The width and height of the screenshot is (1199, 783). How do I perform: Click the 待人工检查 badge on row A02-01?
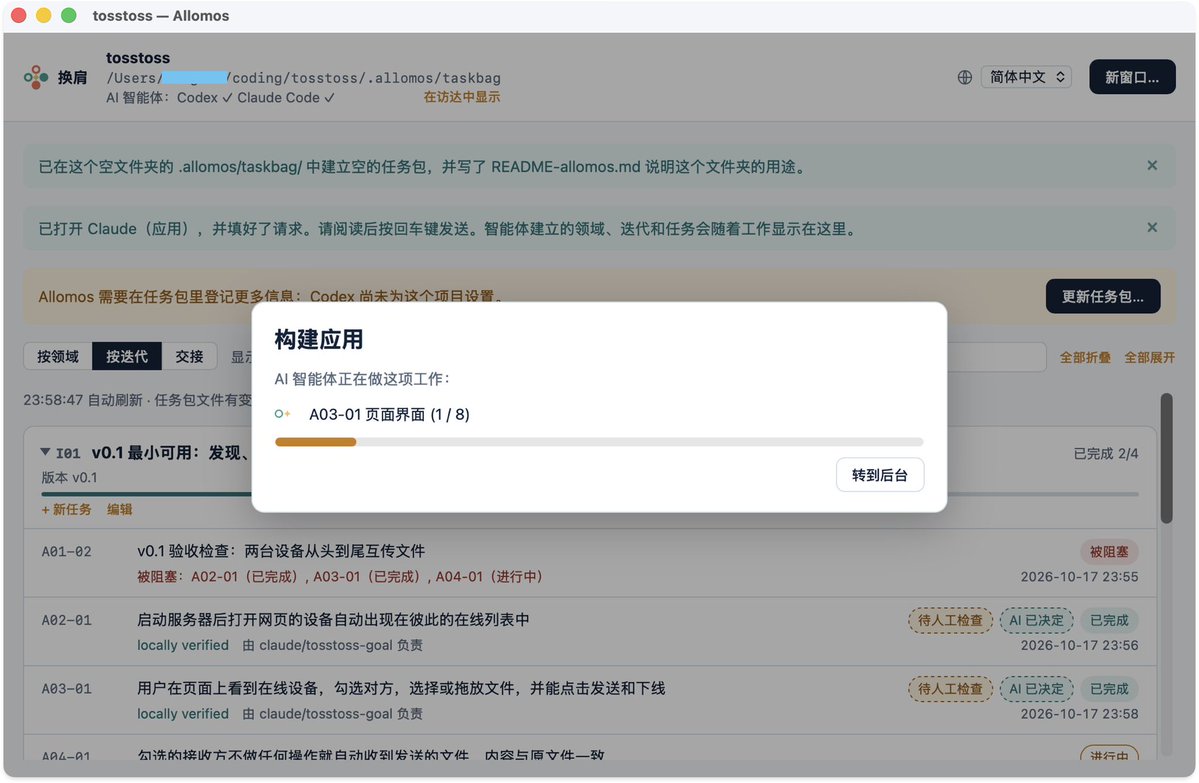950,620
